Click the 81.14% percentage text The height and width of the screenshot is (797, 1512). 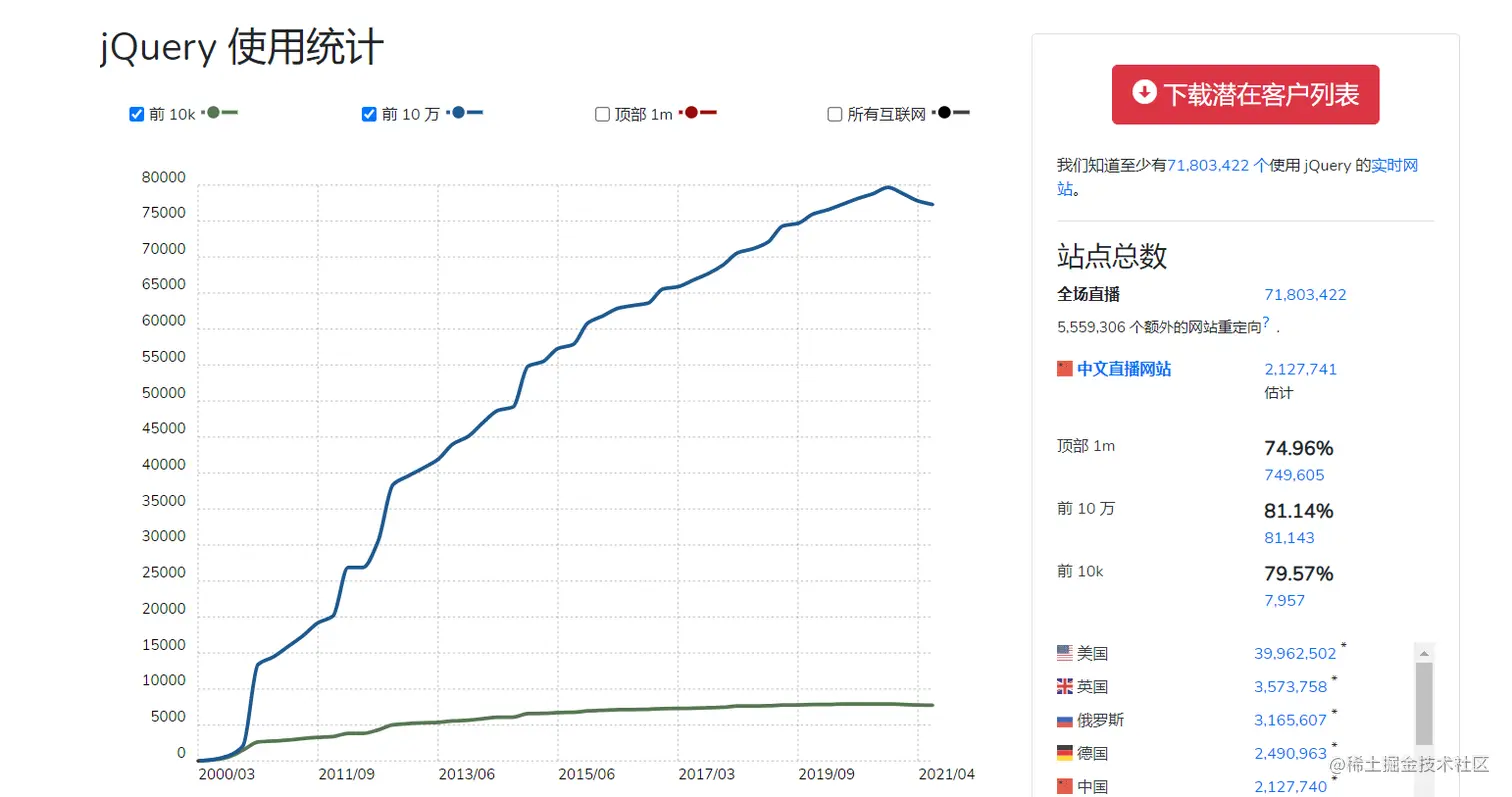pyautogui.click(x=1299, y=511)
